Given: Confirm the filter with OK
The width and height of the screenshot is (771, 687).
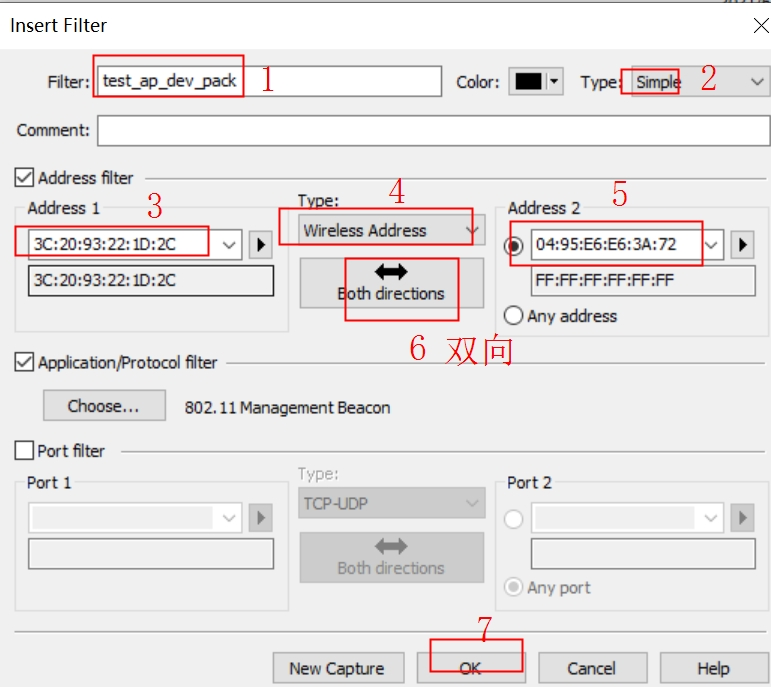Looking at the screenshot, I should tap(471, 668).
